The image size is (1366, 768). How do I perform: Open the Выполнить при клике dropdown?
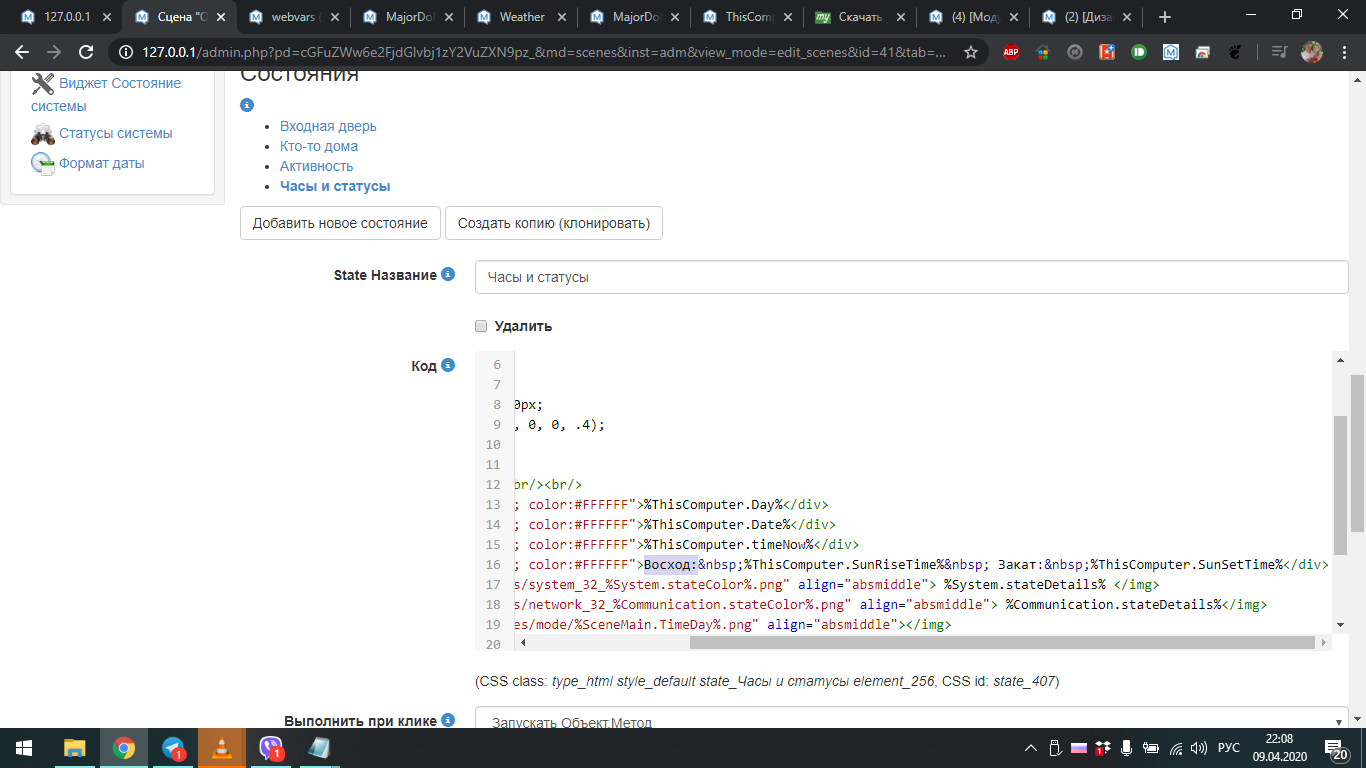pos(911,721)
